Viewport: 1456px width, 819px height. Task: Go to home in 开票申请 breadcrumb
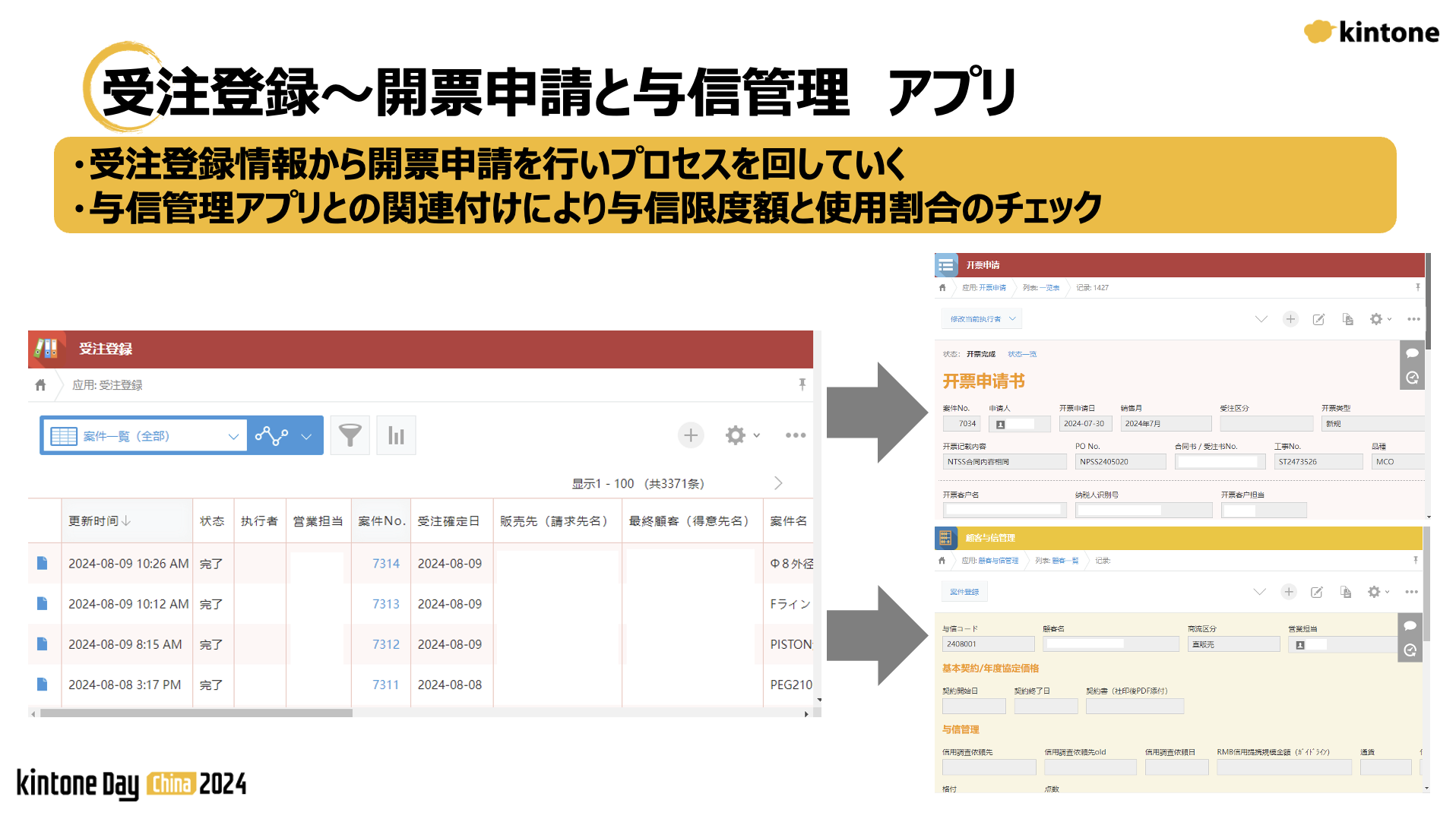point(942,288)
